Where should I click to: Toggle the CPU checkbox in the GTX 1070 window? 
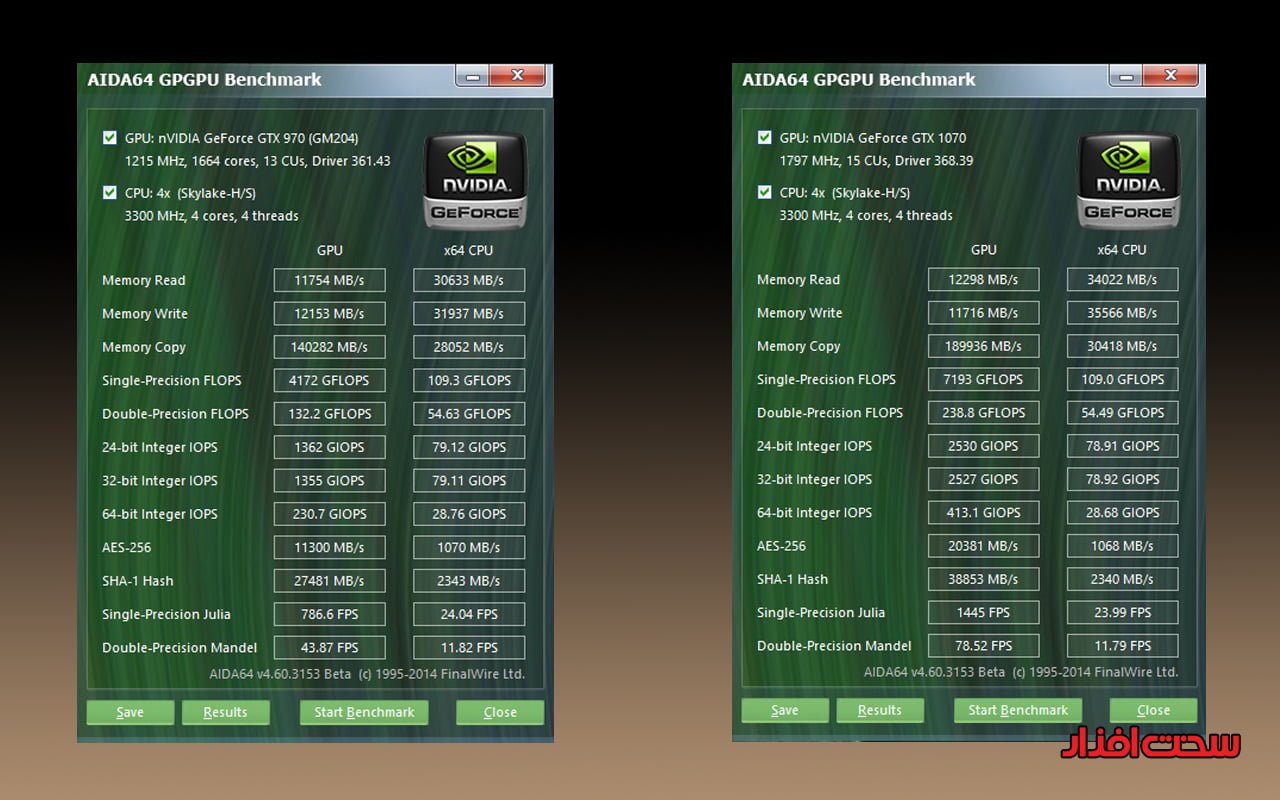765,193
